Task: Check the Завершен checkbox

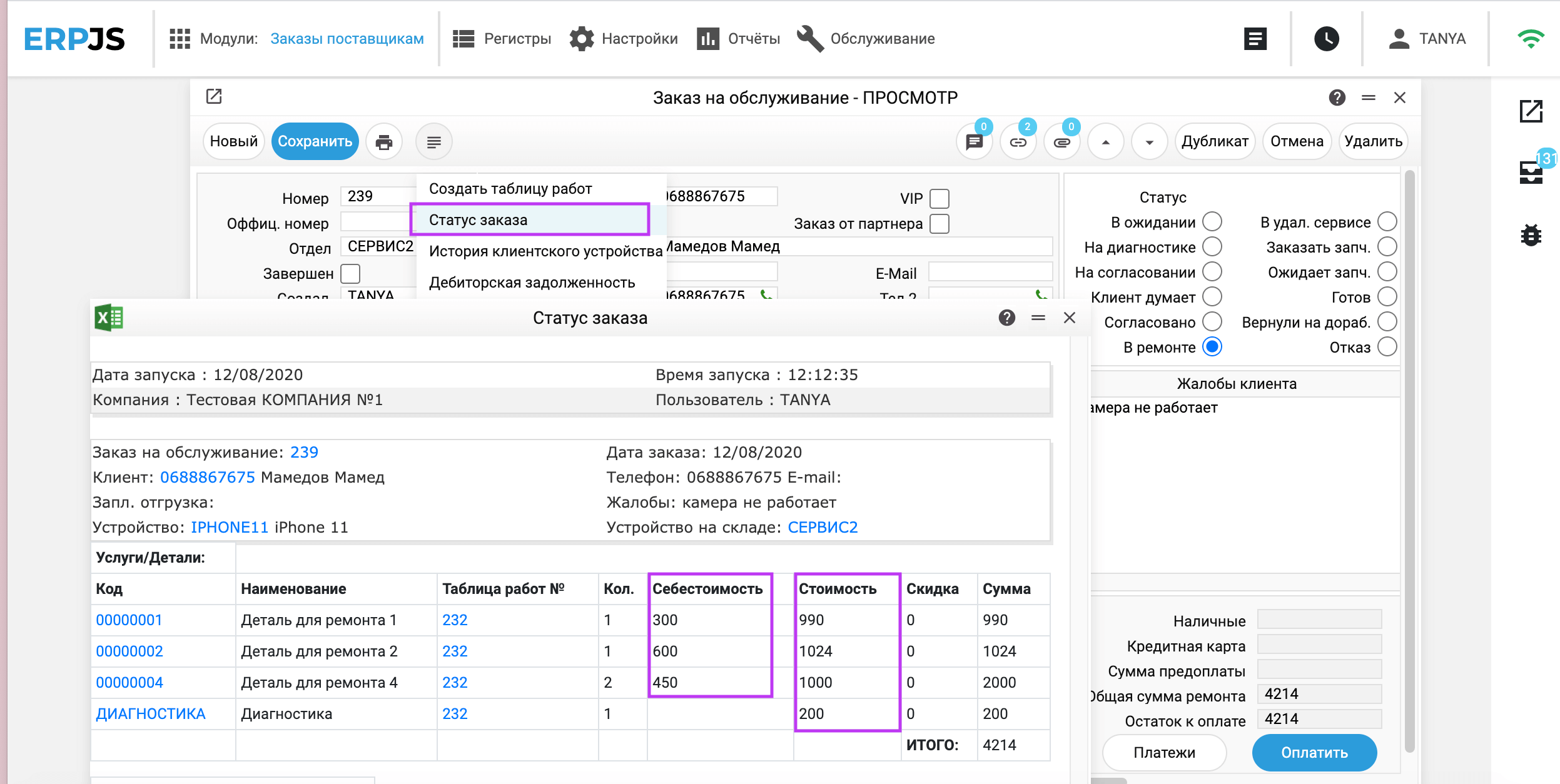Action: point(350,274)
